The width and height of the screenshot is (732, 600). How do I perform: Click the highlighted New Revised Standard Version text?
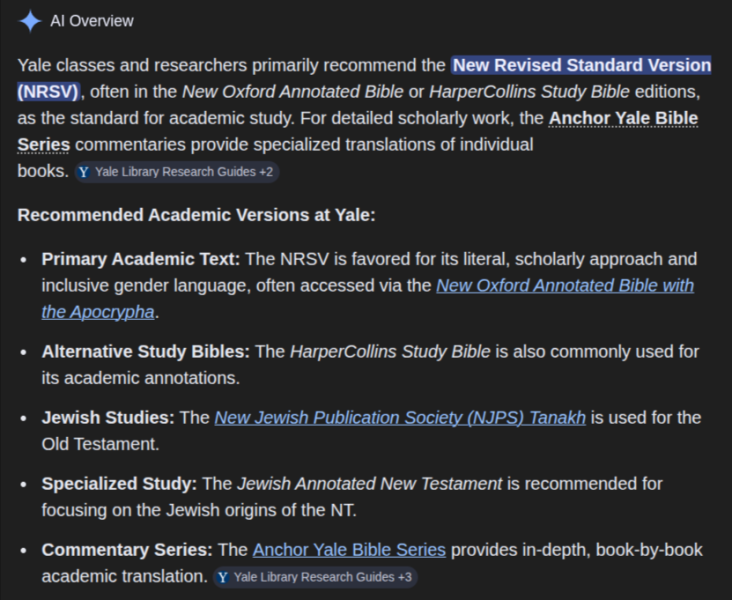(x=581, y=65)
